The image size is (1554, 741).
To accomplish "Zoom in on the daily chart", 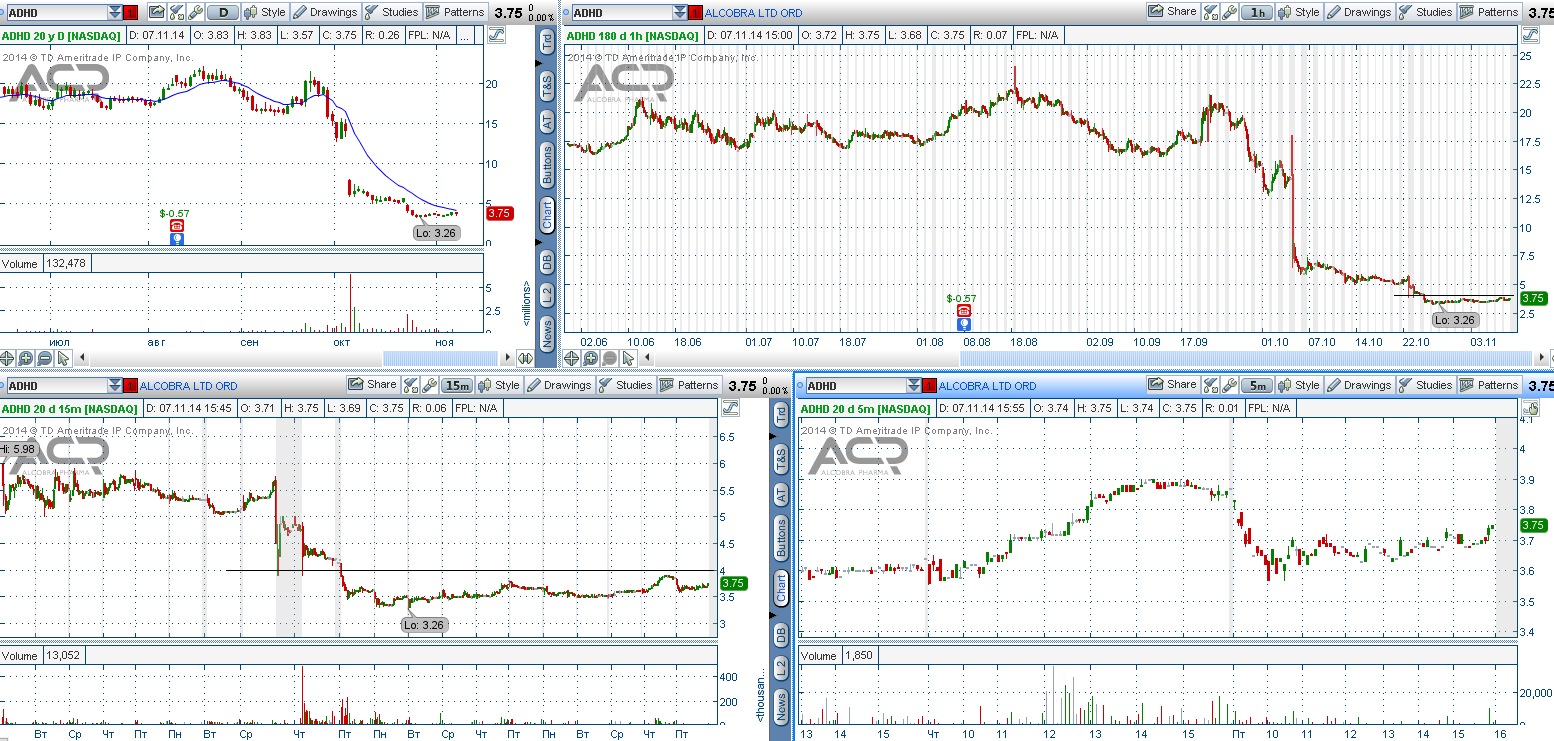I will tap(26, 358).
